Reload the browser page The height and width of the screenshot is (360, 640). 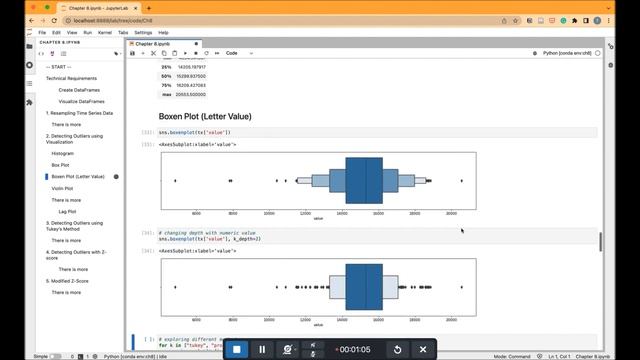[x=54, y=20]
